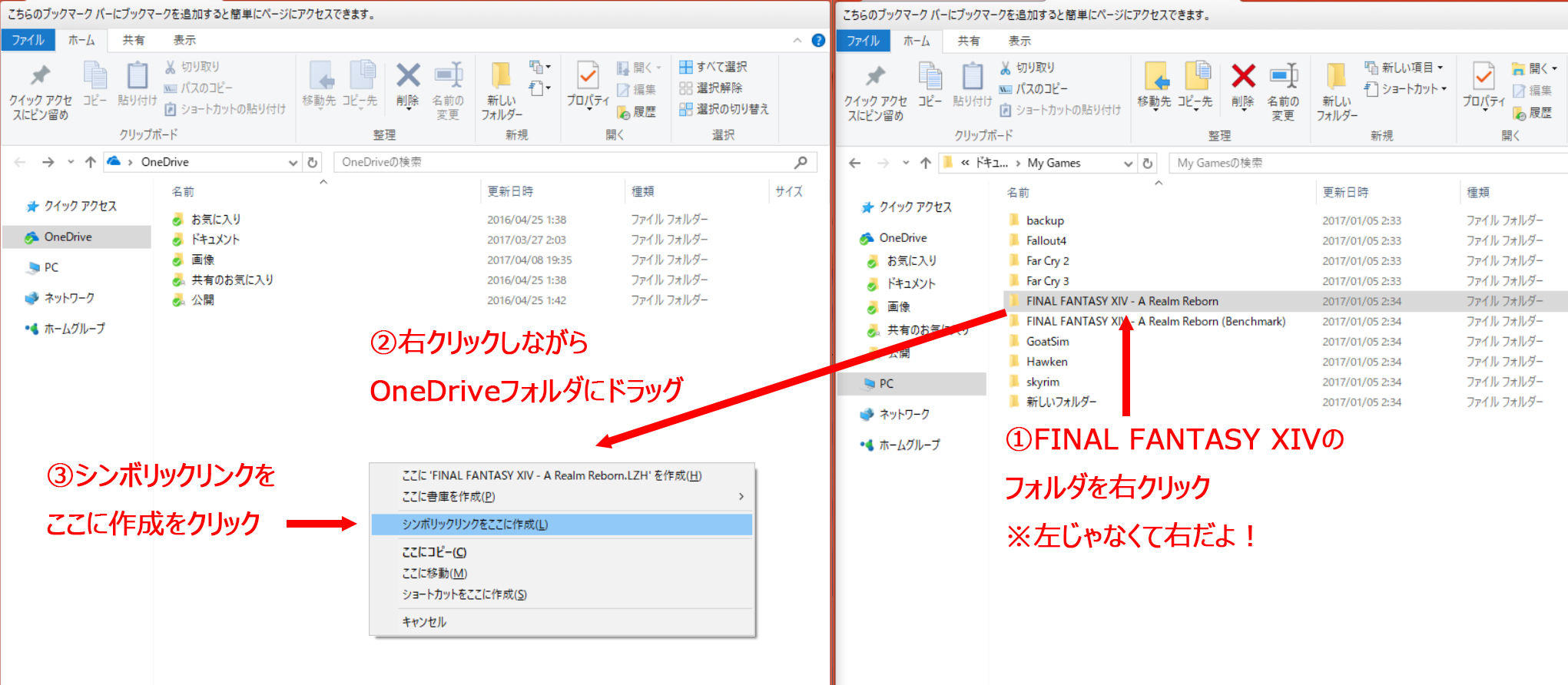Click the Paste icon in left window ribbon

(138, 84)
